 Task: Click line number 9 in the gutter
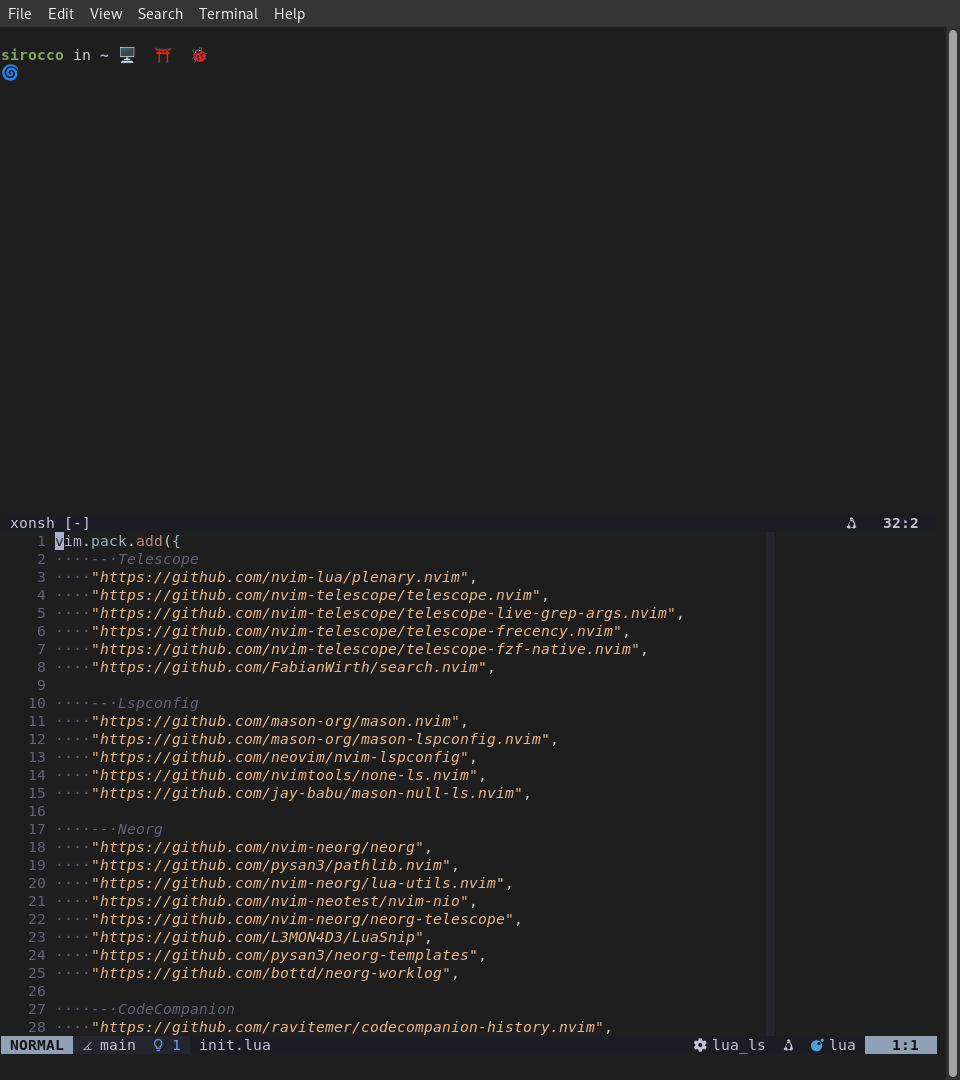(41, 685)
